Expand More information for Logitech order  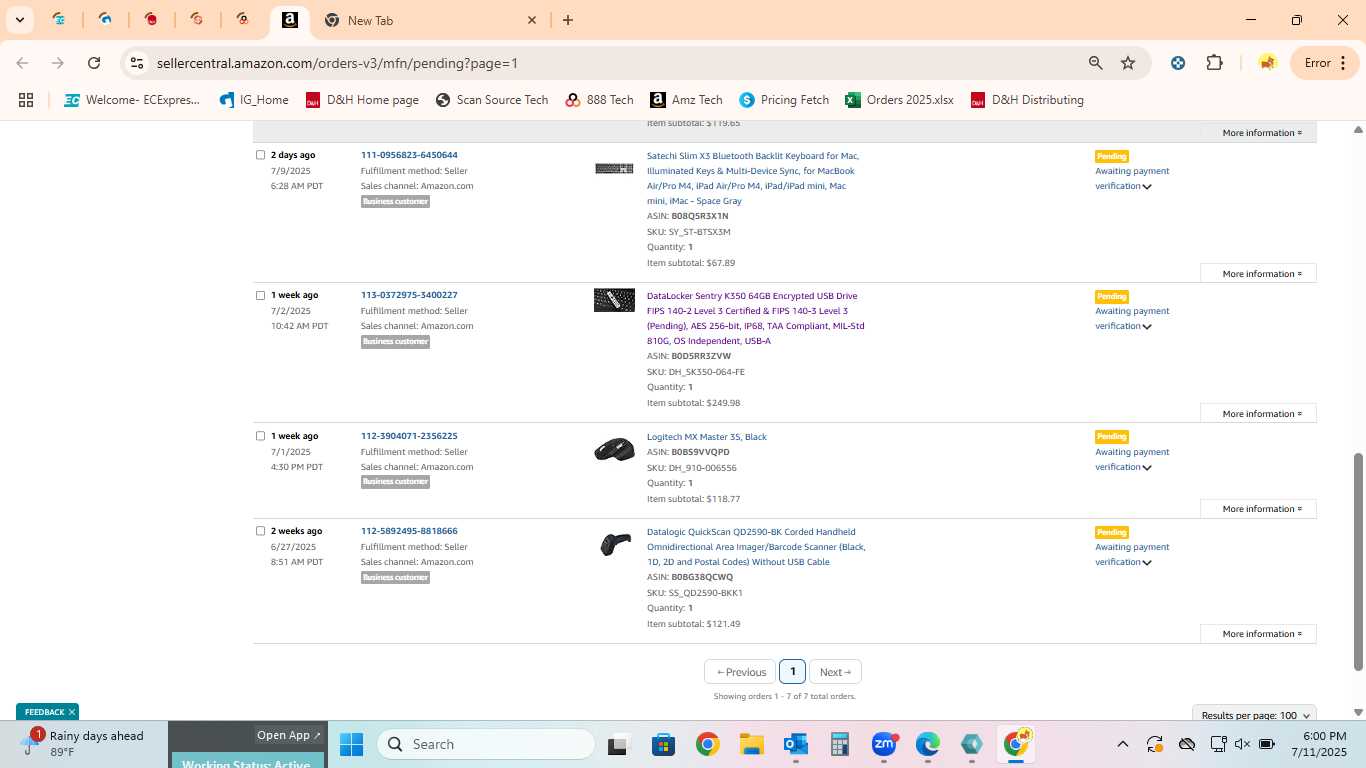[x=1258, y=509]
